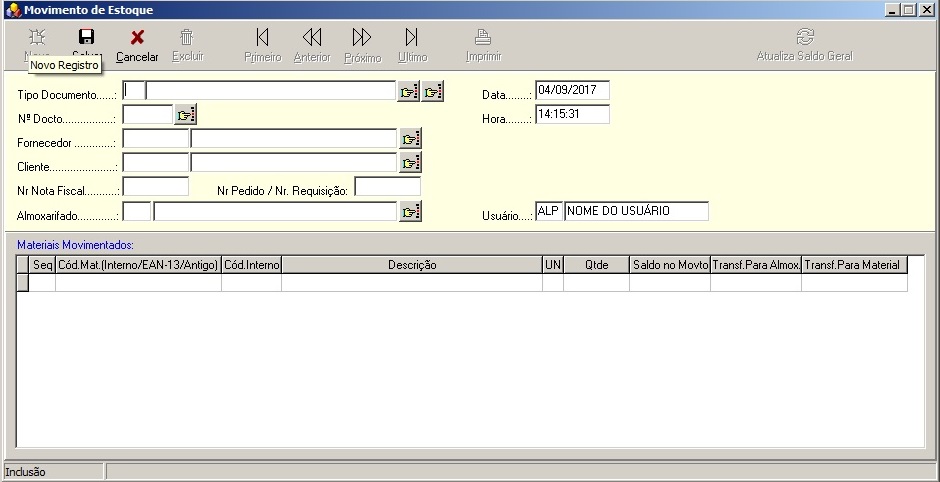The image size is (940, 482).
Task: Go to Primeiro record in toolbar
Action: tap(262, 38)
